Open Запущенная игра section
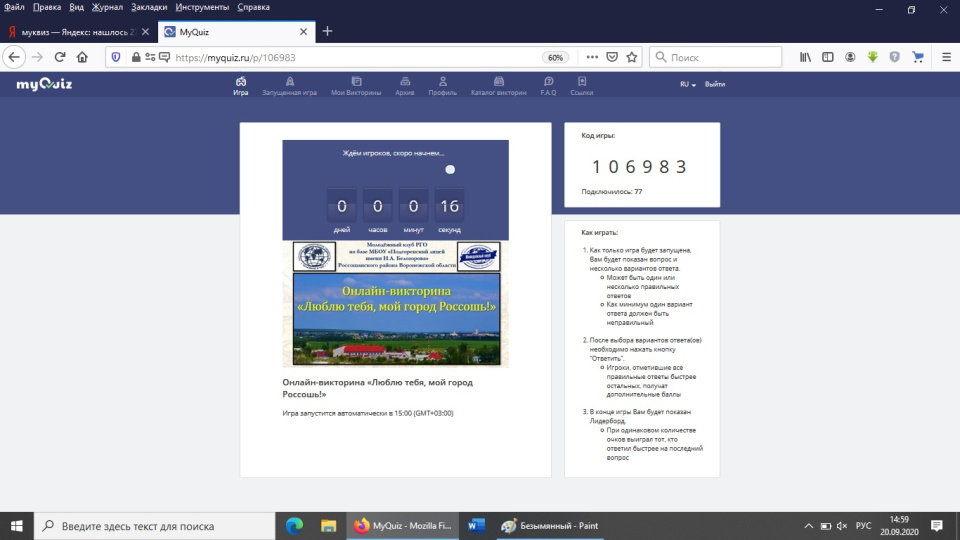This screenshot has height=540, width=960. [290, 85]
